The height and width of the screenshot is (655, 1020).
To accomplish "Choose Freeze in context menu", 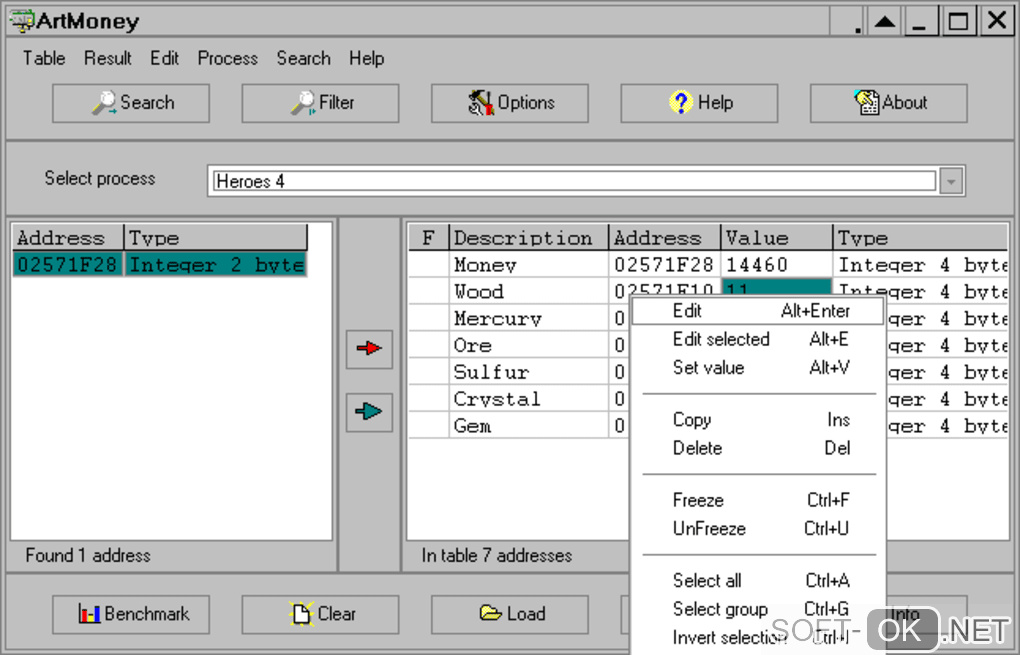I will (x=758, y=500).
